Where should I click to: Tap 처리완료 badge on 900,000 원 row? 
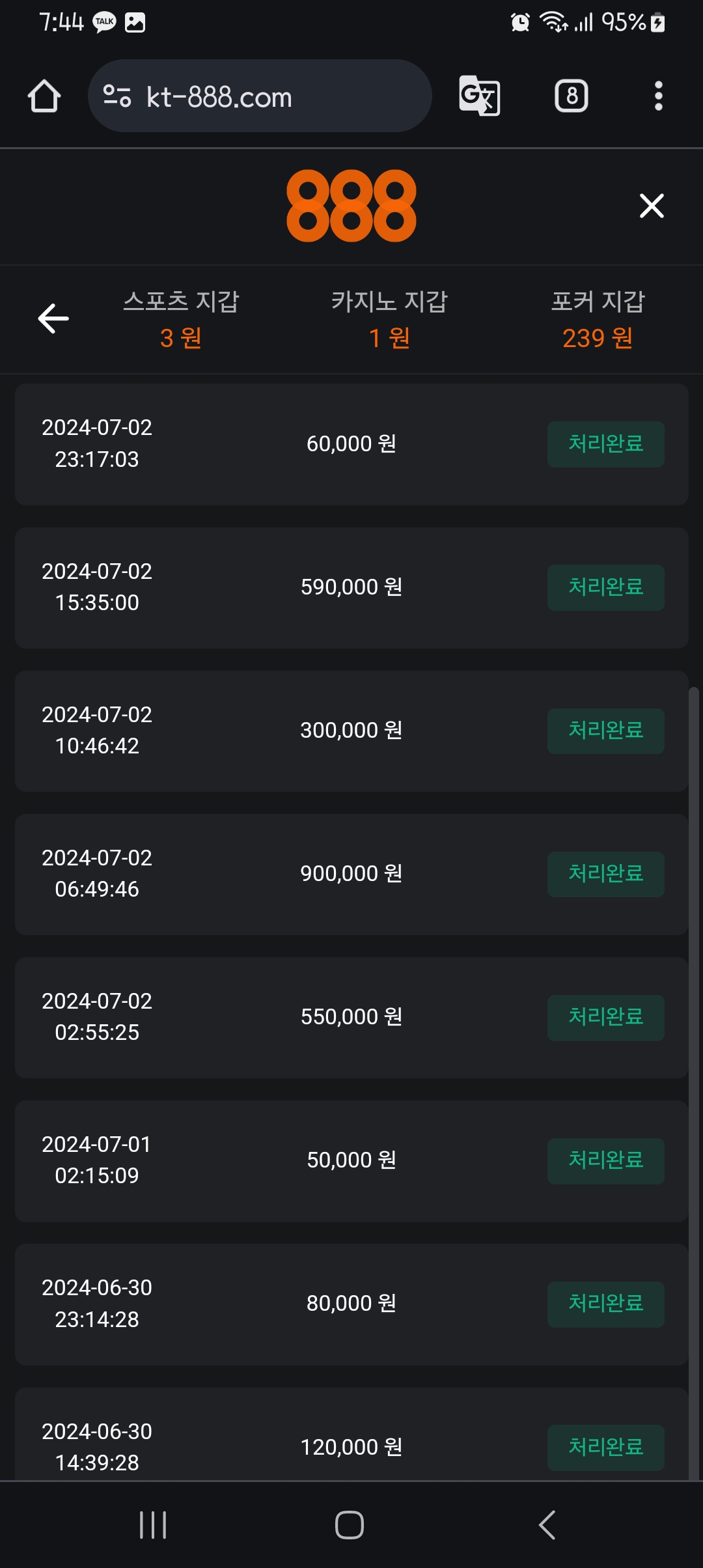605,874
